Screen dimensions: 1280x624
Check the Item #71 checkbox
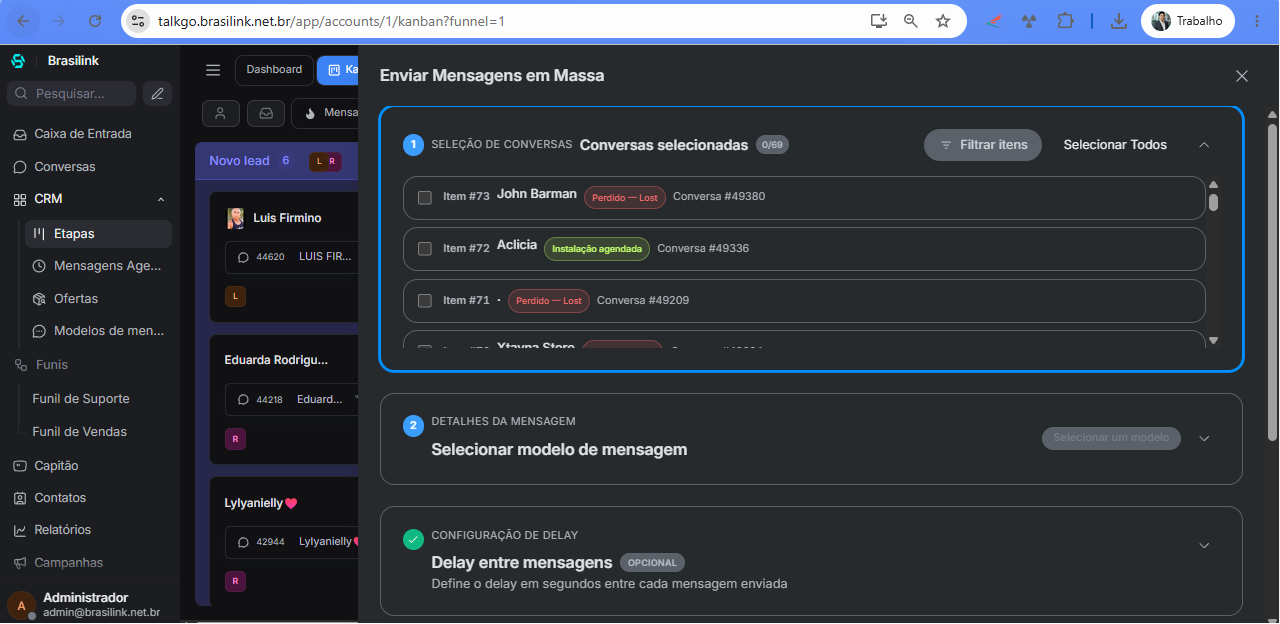[x=425, y=300]
